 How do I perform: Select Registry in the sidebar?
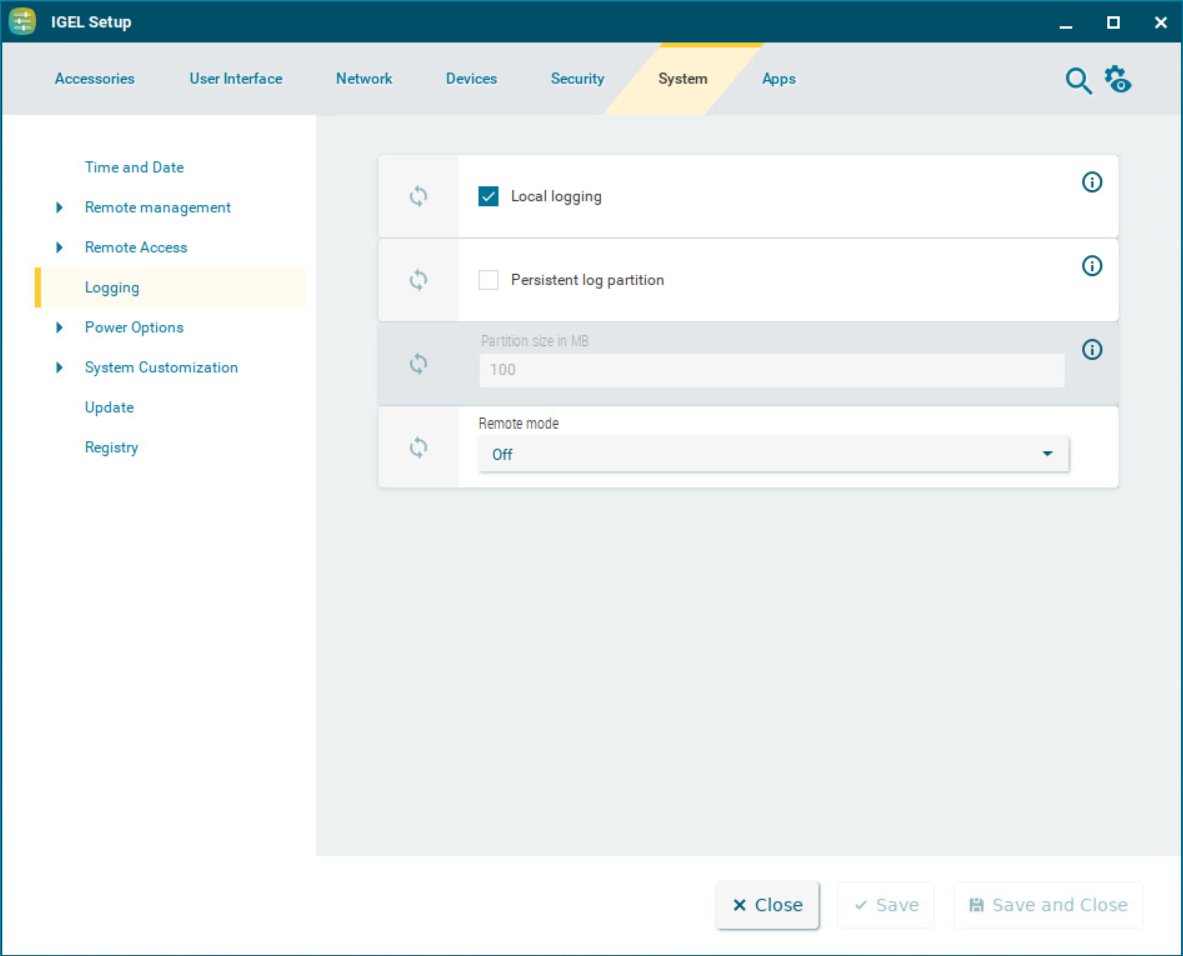(111, 448)
